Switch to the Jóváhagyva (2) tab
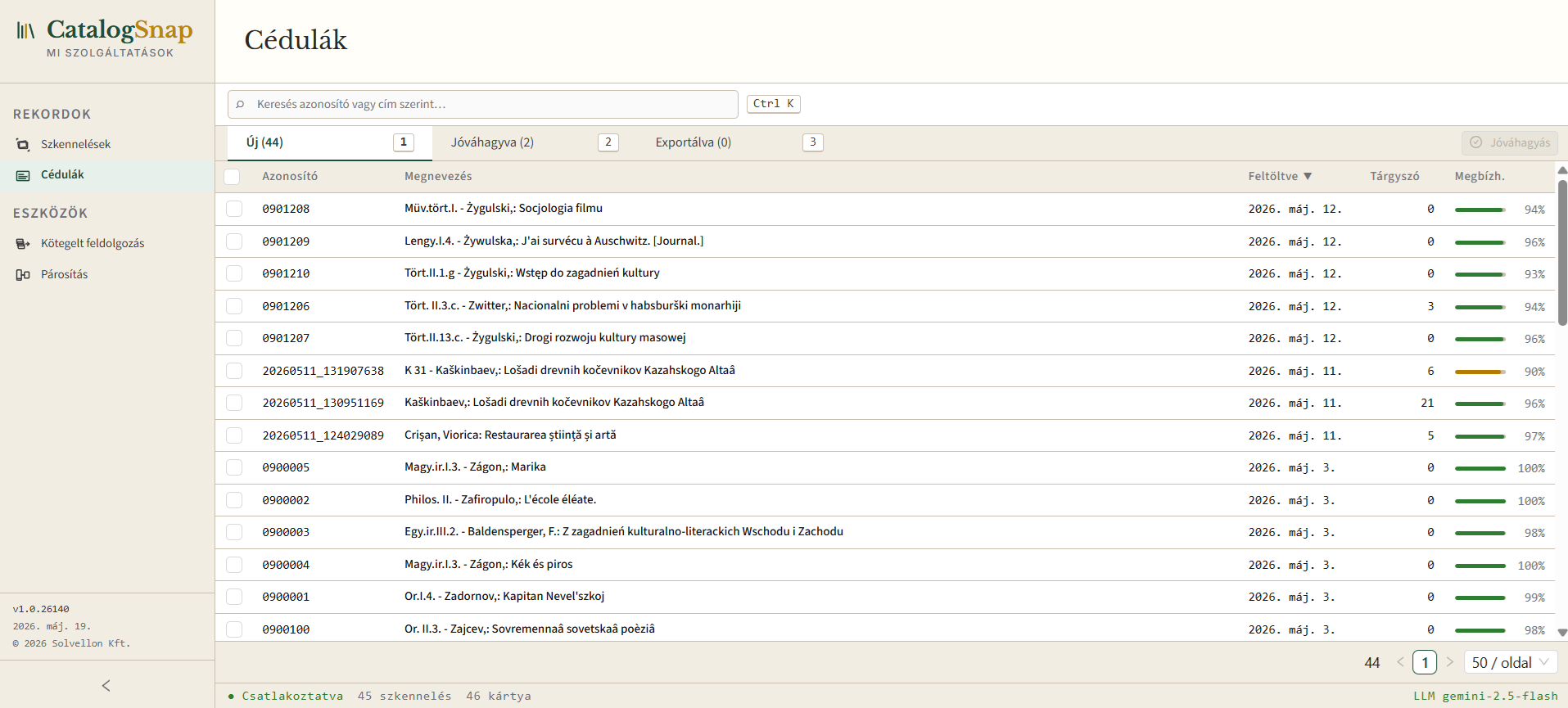Viewport: 1568px width, 708px height. tap(534, 142)
